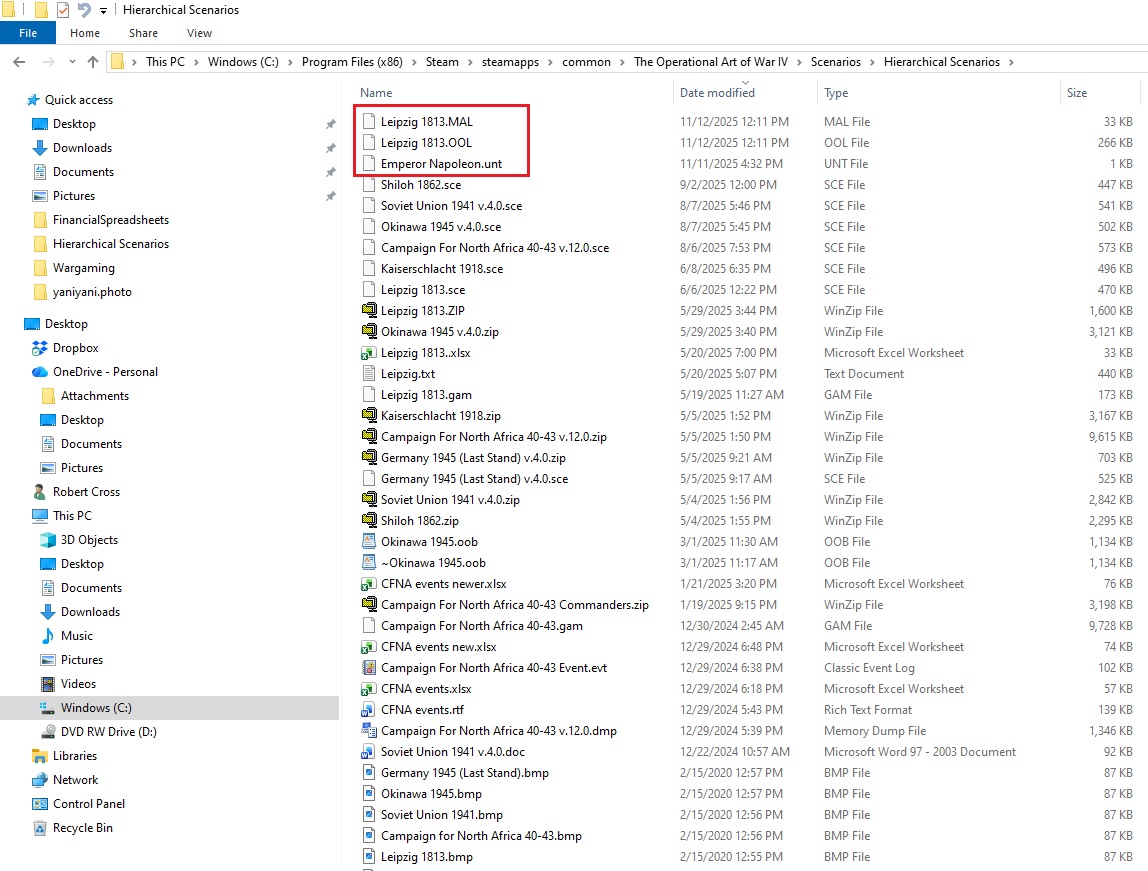Viewport: 1148px width, 871px height.
Task: Open Attachments folder under OneDrive
Action: 94,396
